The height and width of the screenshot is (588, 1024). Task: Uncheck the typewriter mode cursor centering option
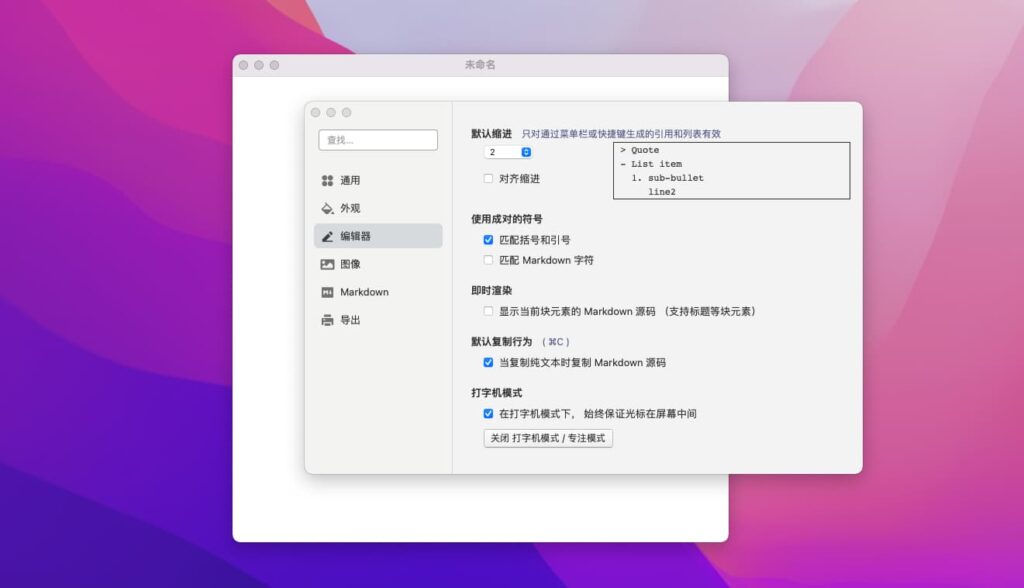coord(488,414)
